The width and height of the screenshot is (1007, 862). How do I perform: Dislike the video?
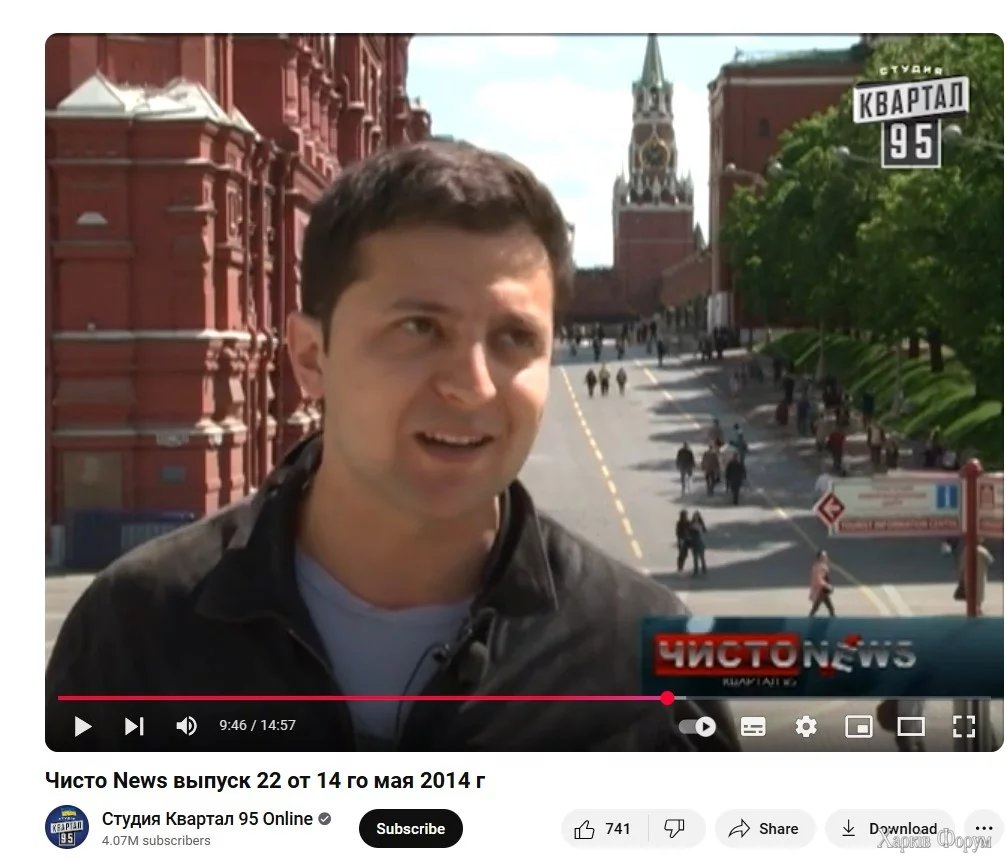675,829
